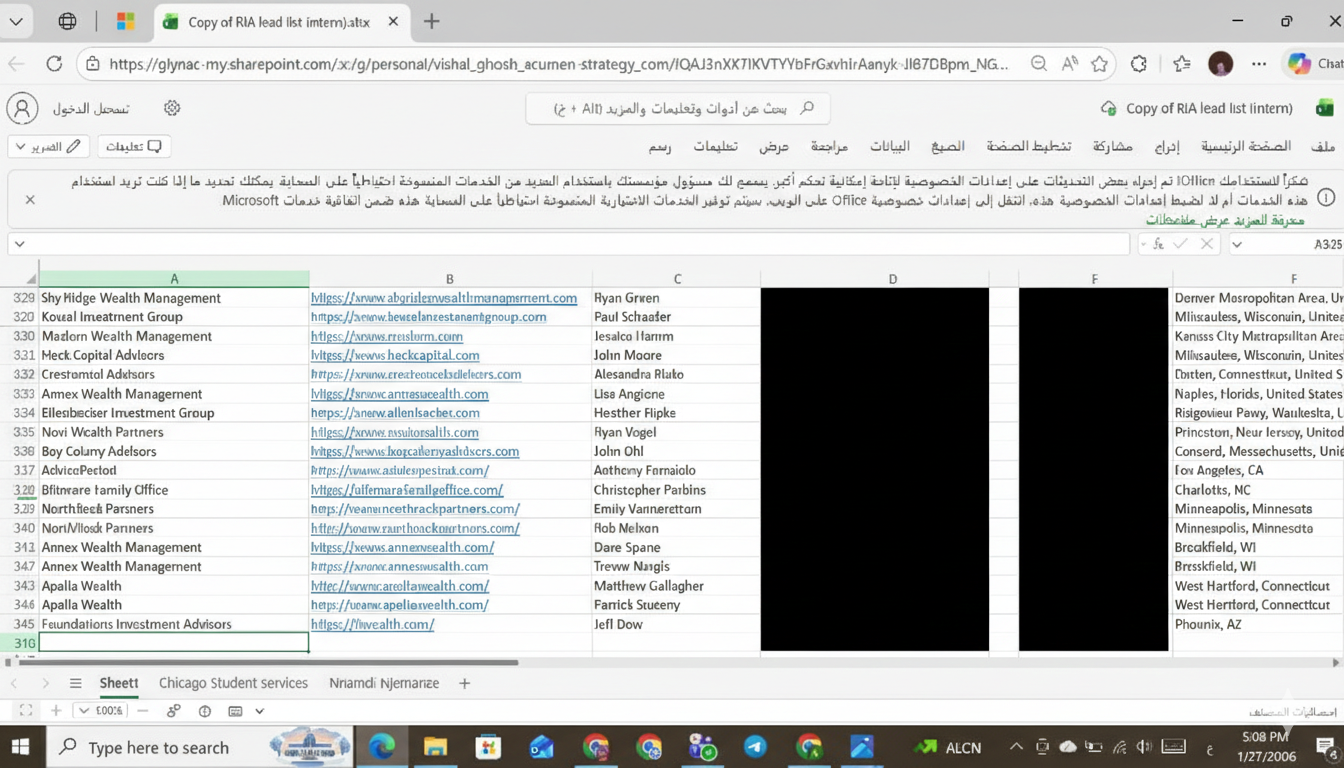Click the horizontal scrollbar at sheet bottom

pos(270,661)
